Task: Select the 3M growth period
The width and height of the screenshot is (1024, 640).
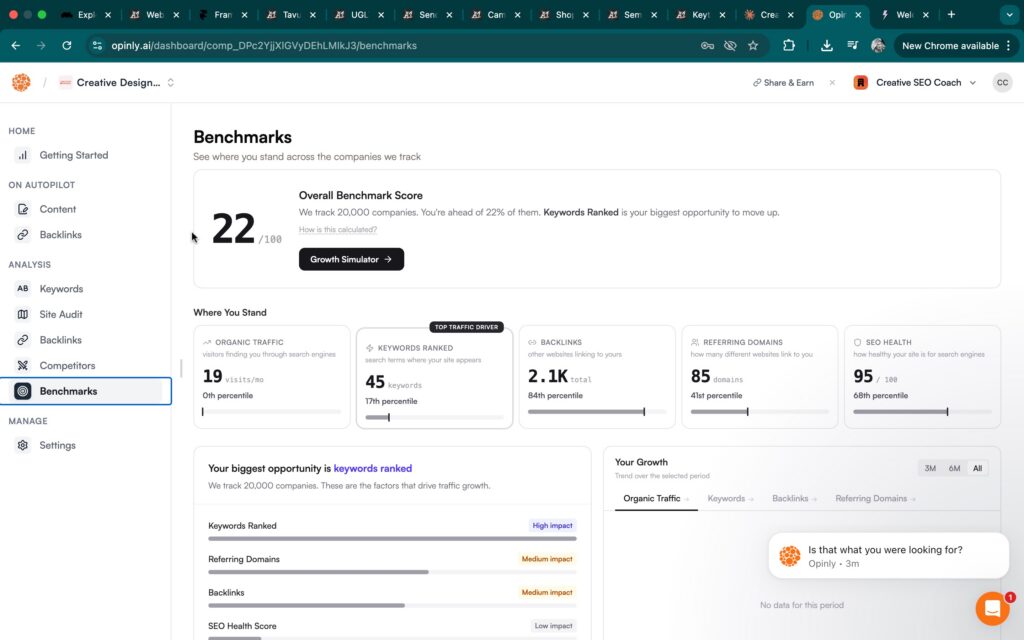Action: pos(930,468)
